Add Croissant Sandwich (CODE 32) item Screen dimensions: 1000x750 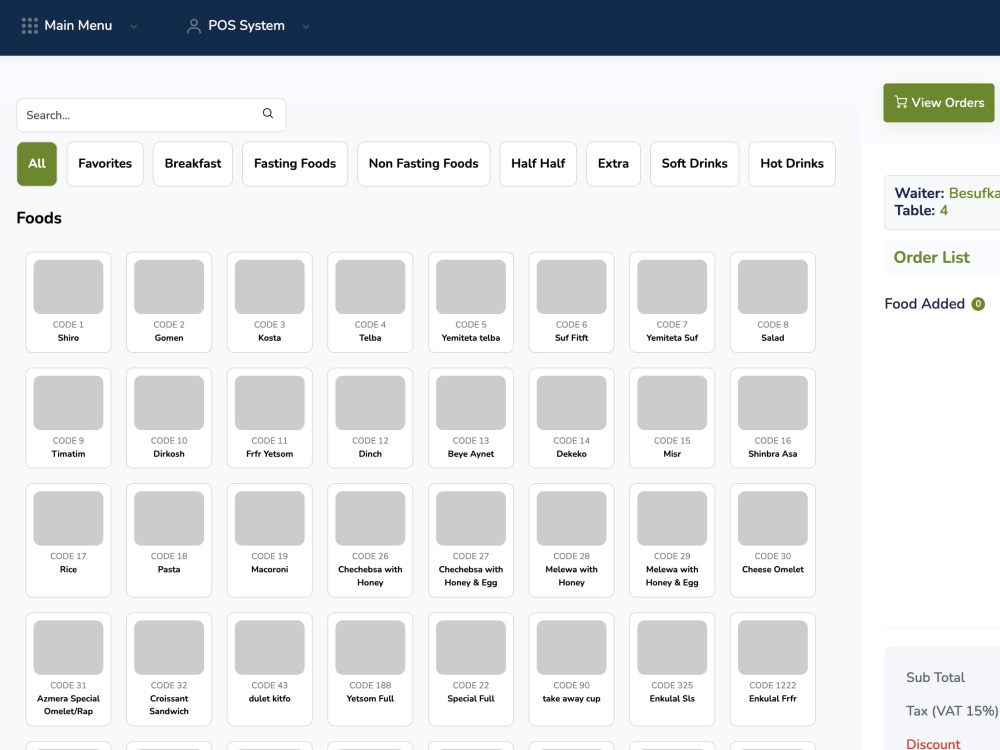point(169,669)
